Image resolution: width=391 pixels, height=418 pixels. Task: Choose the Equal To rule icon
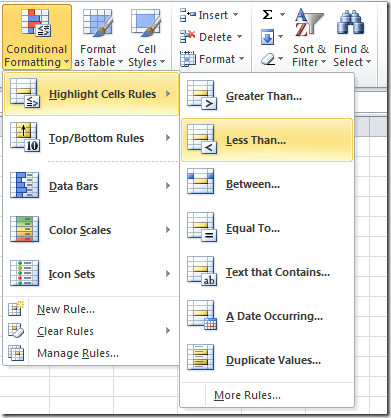(x=202, y=227)
